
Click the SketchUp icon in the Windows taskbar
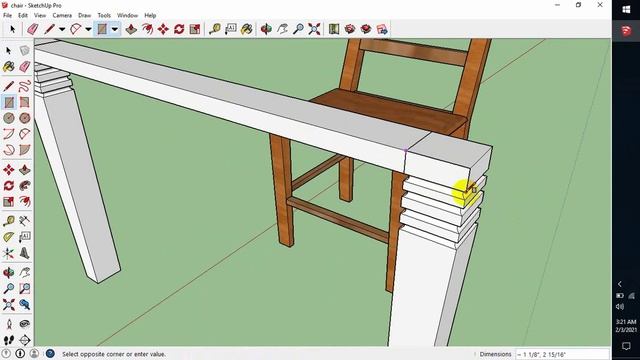click(626, 30)
